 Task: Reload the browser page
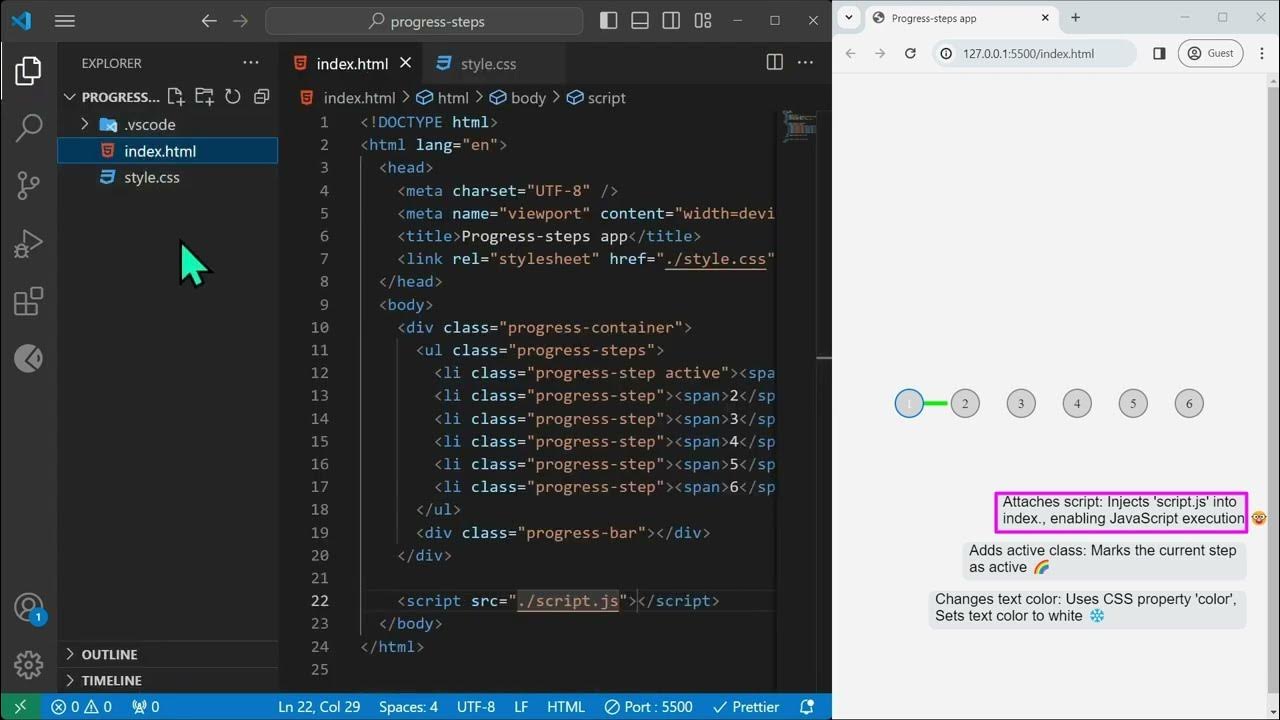(x=910, y=53)
